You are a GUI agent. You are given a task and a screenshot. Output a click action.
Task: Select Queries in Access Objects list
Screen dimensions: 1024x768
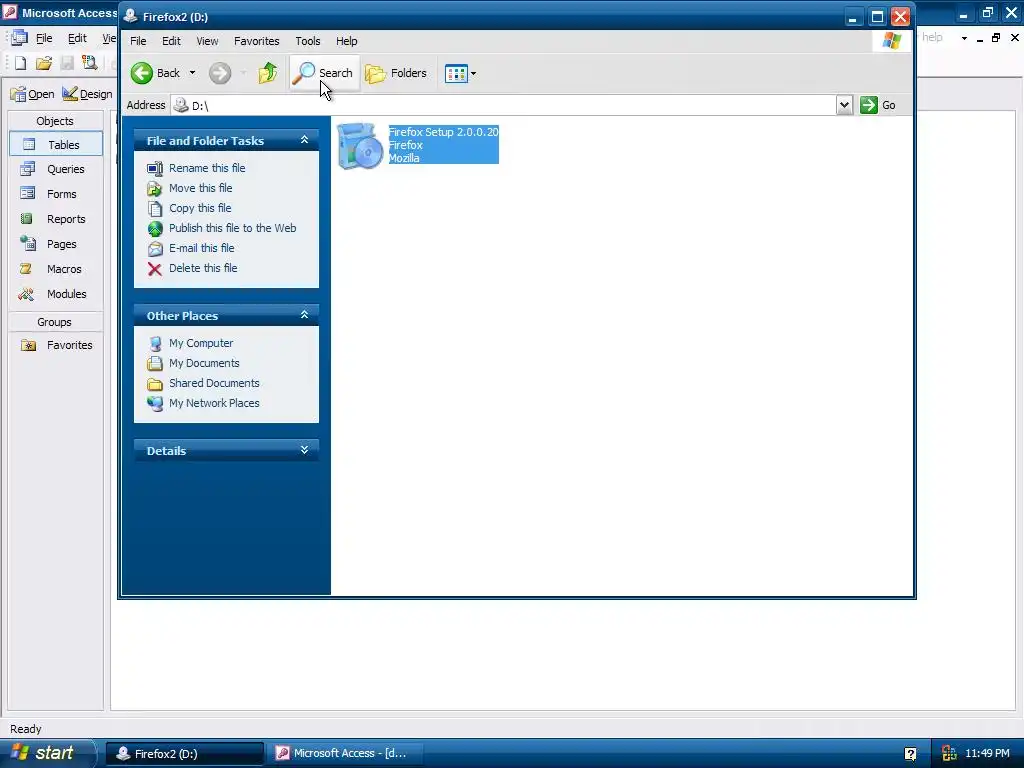click(56, 169)
